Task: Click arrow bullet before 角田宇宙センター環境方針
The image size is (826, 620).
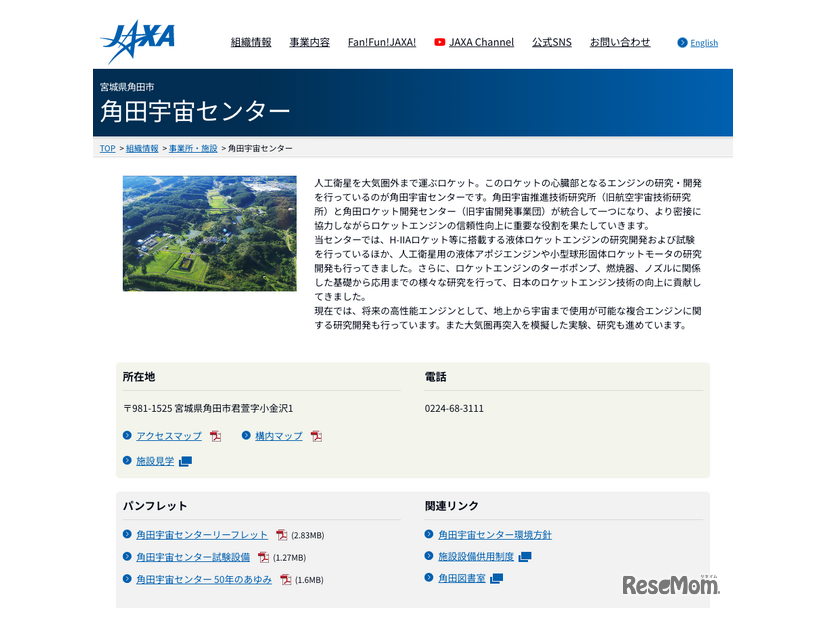Action: click(x=429, y=534)
